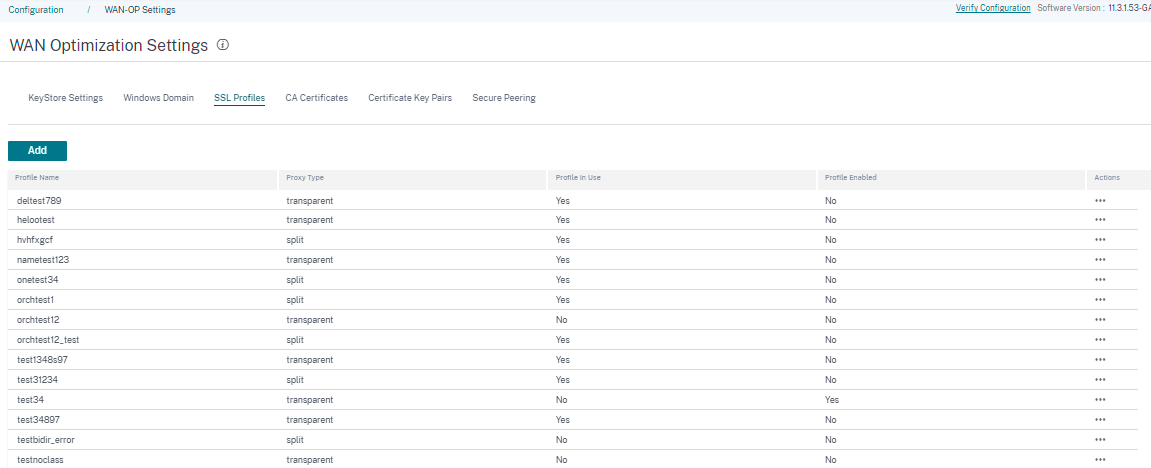Open actions menu for orchtest12 row

tap(1100, 320)
